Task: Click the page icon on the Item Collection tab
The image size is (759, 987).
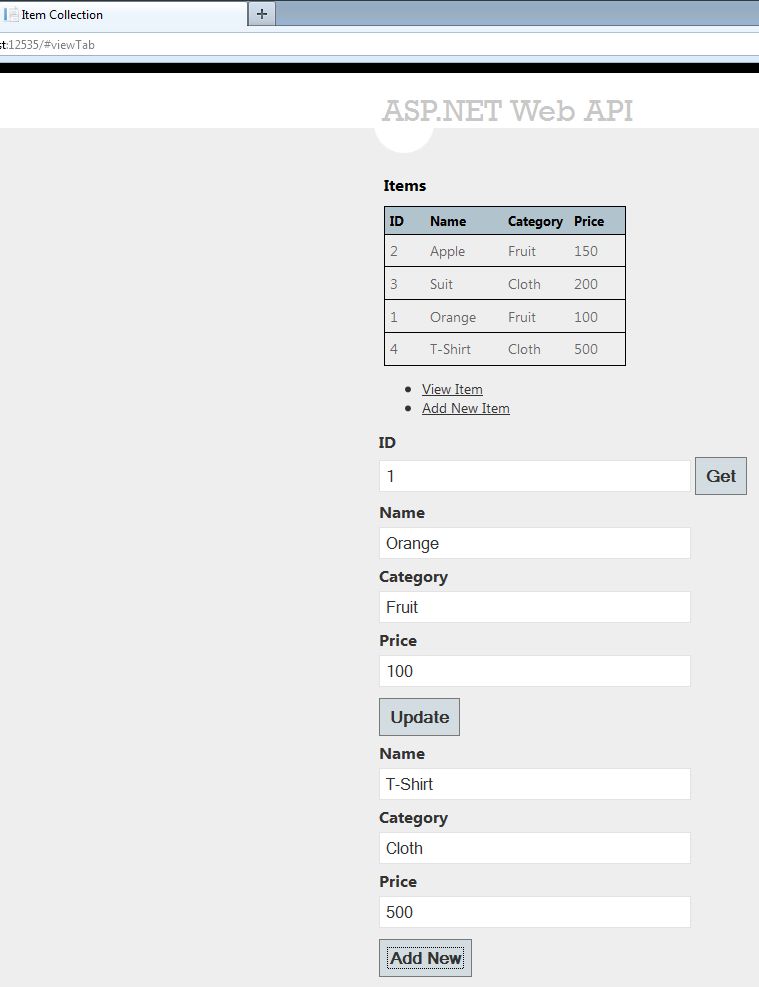Action: click(11, 14)
